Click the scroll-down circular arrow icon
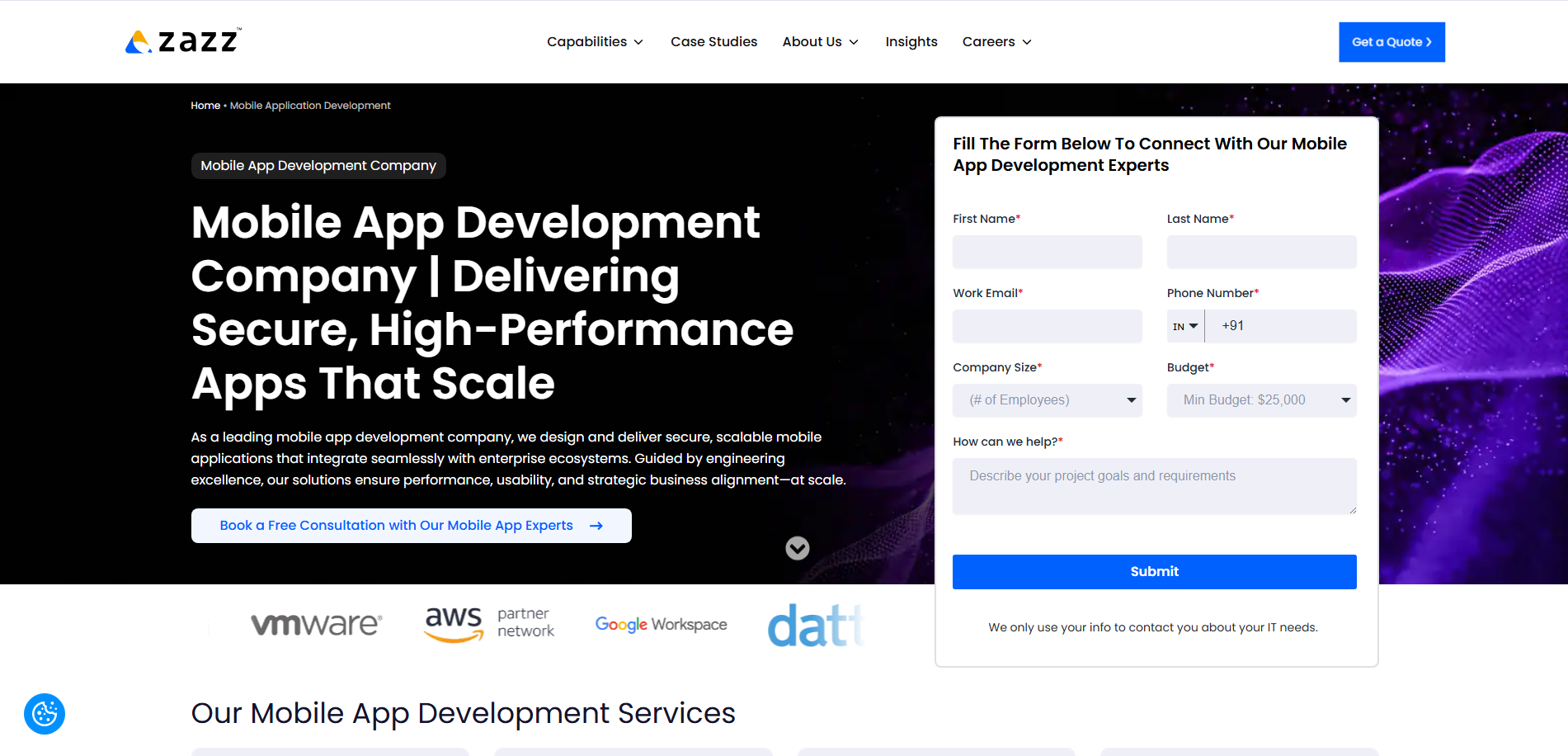The width and height of the screenshot is (1568, 756). pyautogui.click(x=797, y=548)
